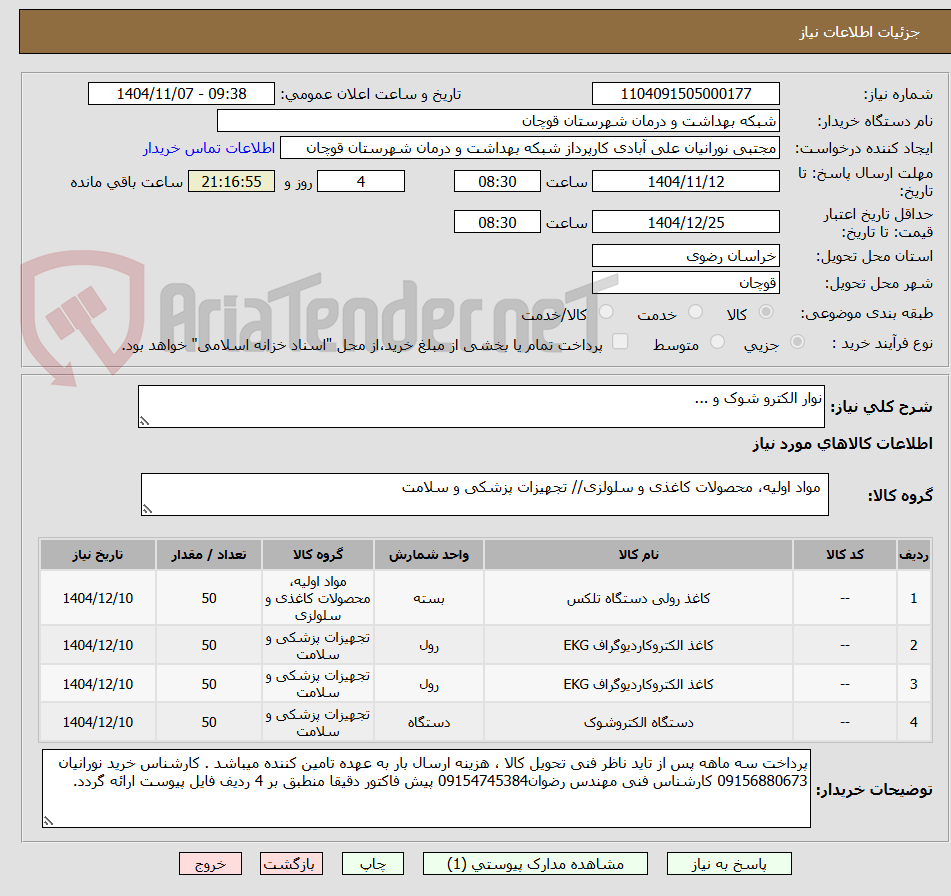This screenshot has width=951, height=896.
Task: Select the کالا/خدمت radio button
Action: (x=606, y=312)
